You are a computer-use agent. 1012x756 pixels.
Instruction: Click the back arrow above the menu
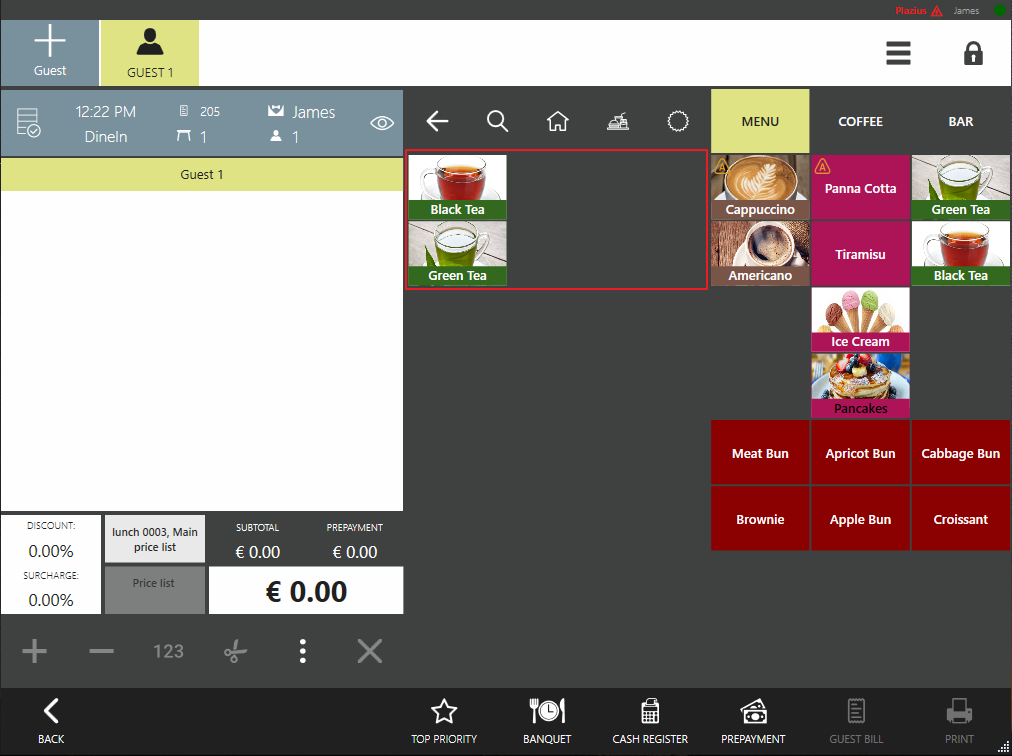pyautogui.click(x=437, y=121)
